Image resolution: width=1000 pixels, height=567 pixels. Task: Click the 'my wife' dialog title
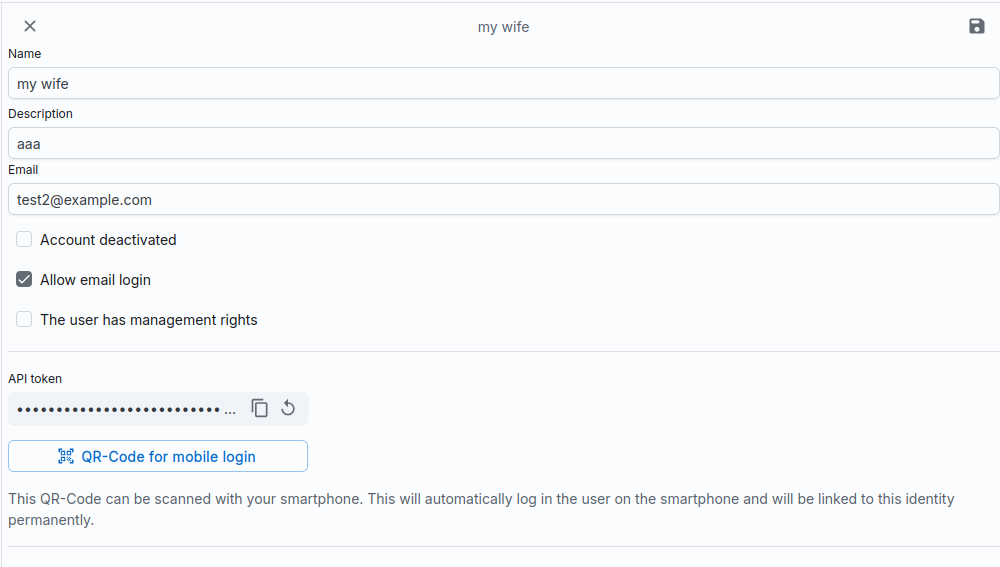coord(503,27)
